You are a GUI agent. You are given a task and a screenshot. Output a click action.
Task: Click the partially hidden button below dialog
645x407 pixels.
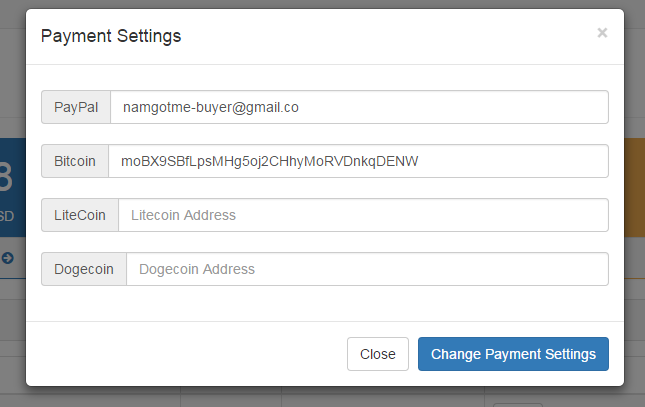click(517, 402)
